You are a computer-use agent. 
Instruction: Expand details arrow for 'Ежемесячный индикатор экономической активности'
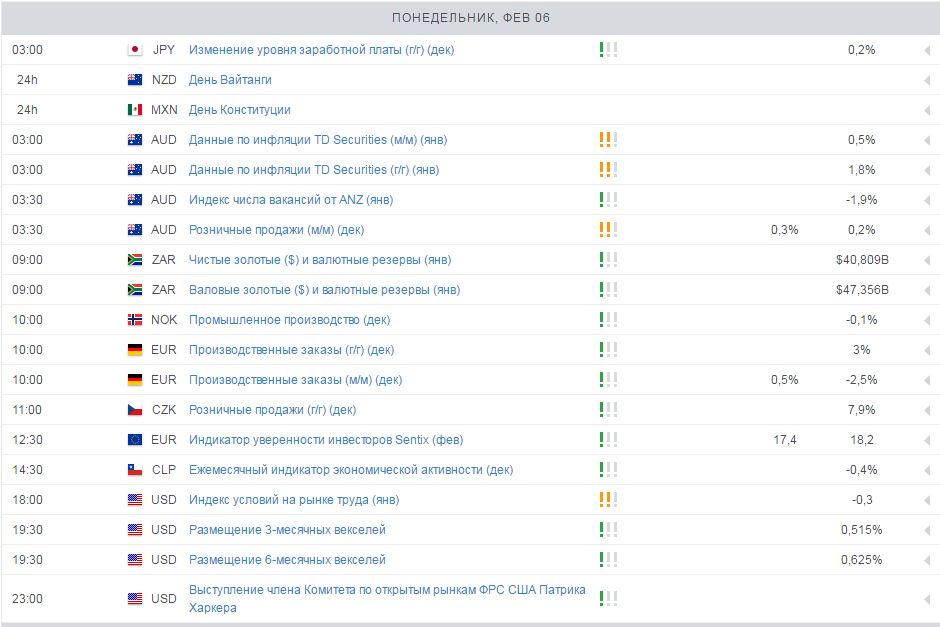pyautogui.click(x=927, y=471)
